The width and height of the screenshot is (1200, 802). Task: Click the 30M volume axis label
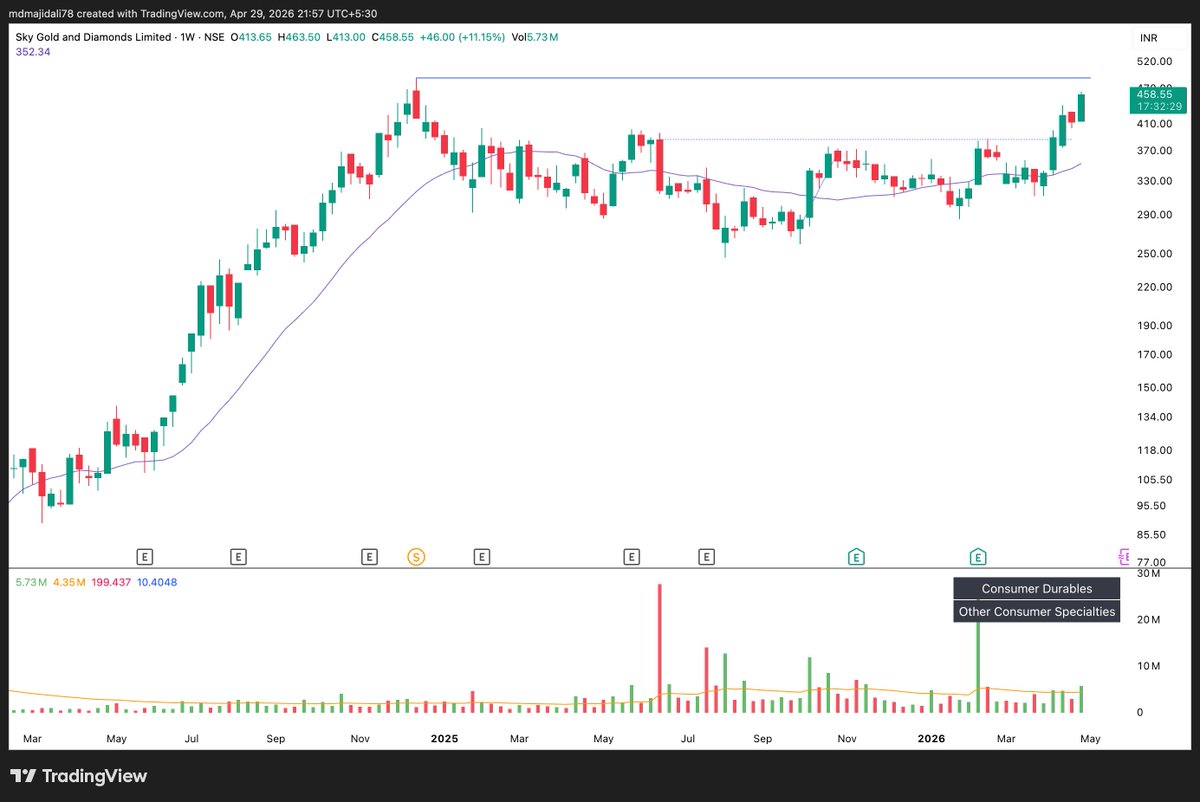(x=1147, y=575)
